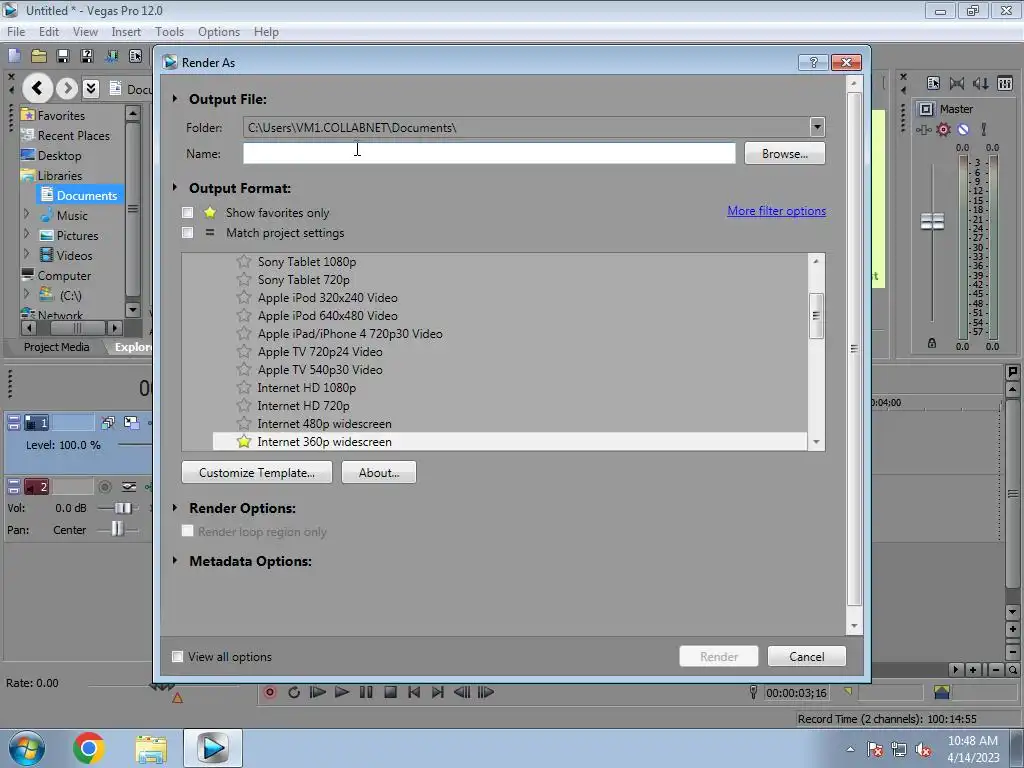Click the Browse... button
1024x768 pixels.
click(785, 153)
